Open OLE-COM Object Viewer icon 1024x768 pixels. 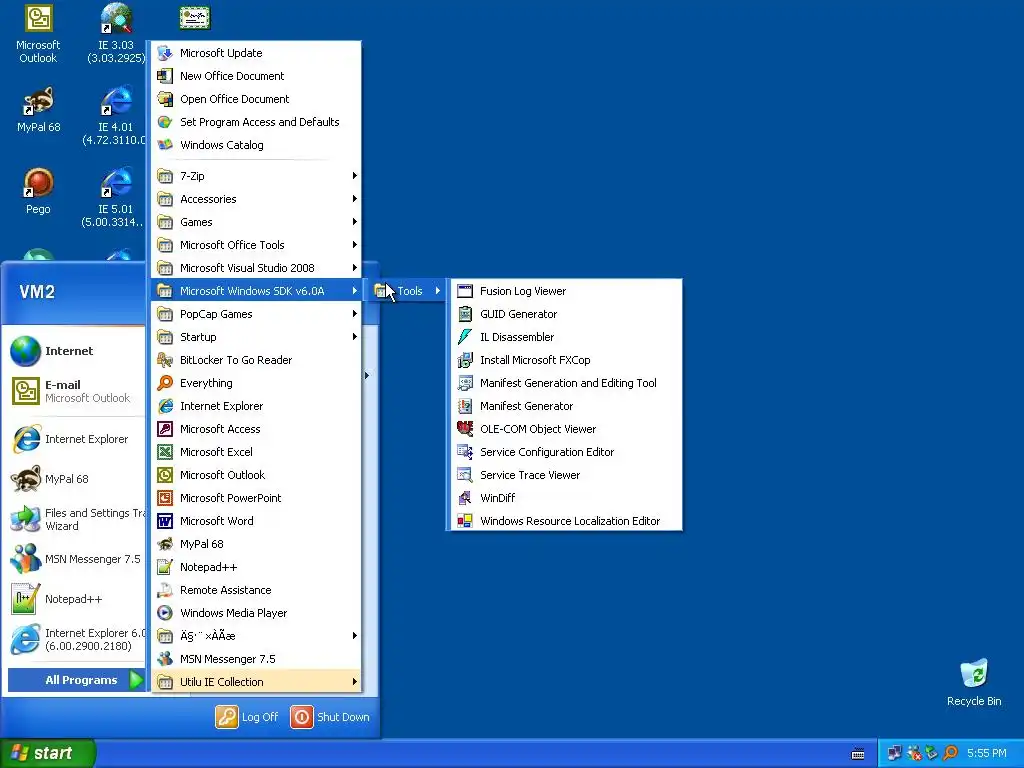464,429
